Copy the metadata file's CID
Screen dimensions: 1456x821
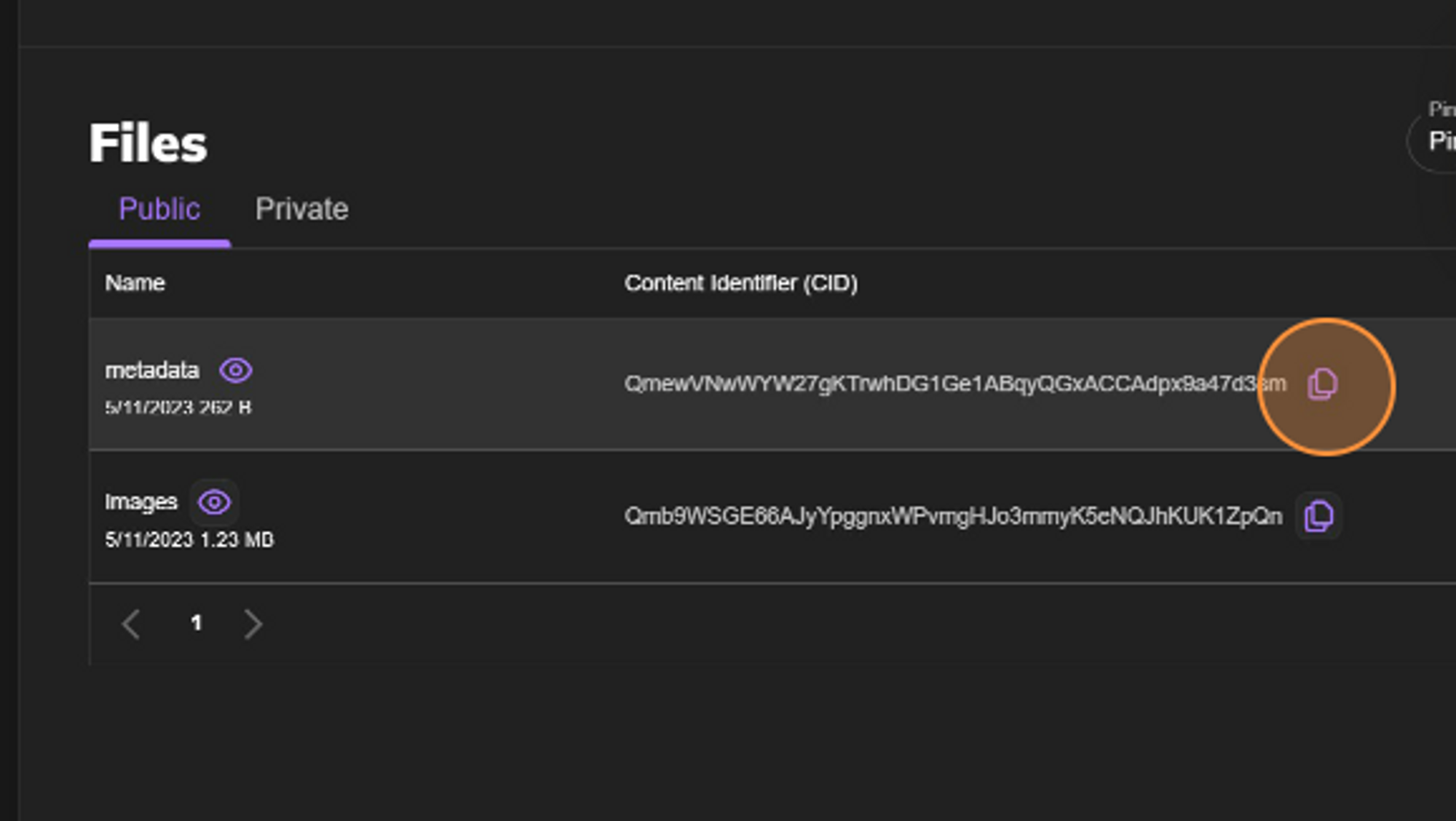pos(1322,384)
